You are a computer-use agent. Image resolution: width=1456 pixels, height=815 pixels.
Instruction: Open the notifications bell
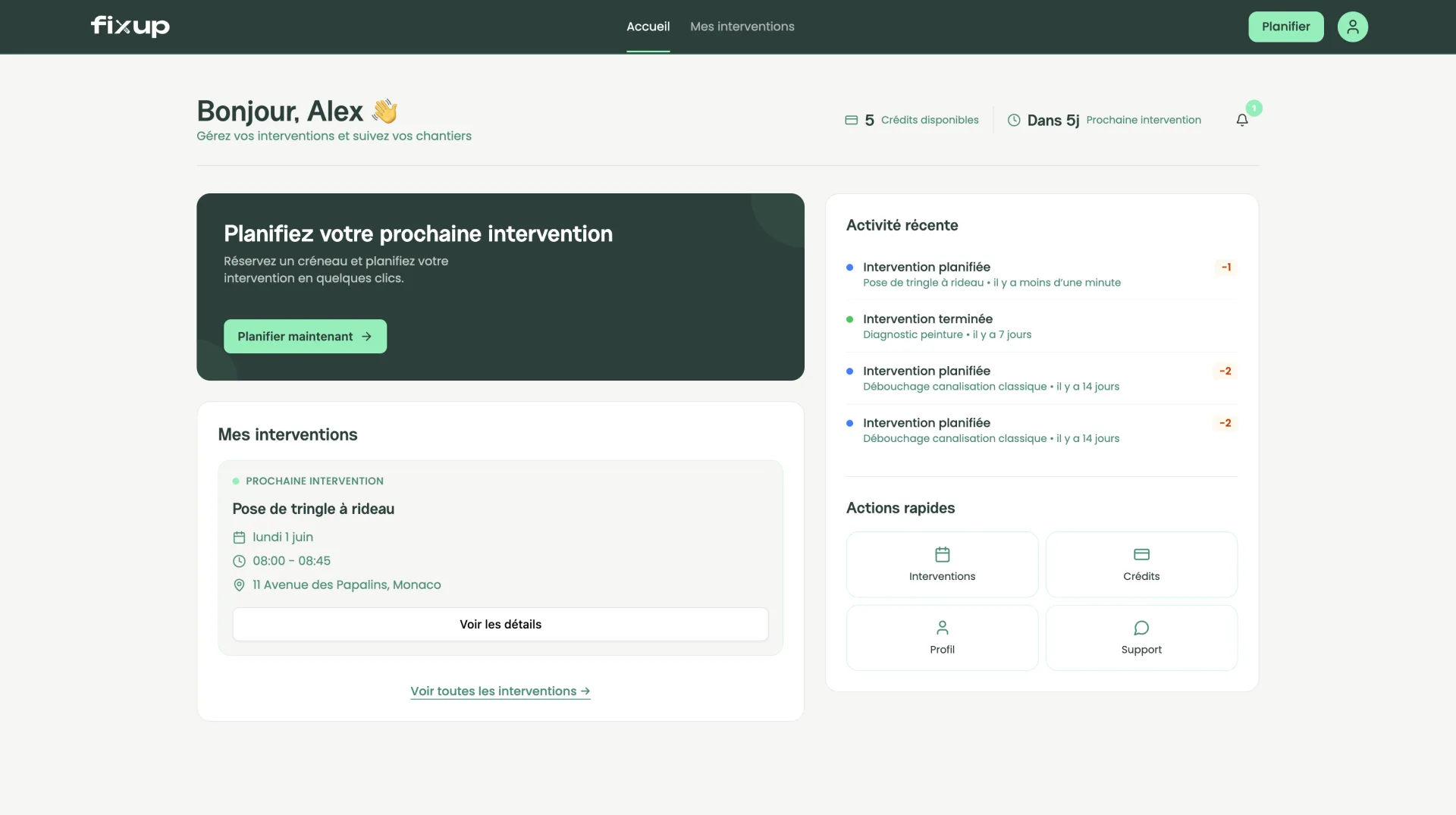1242,120
